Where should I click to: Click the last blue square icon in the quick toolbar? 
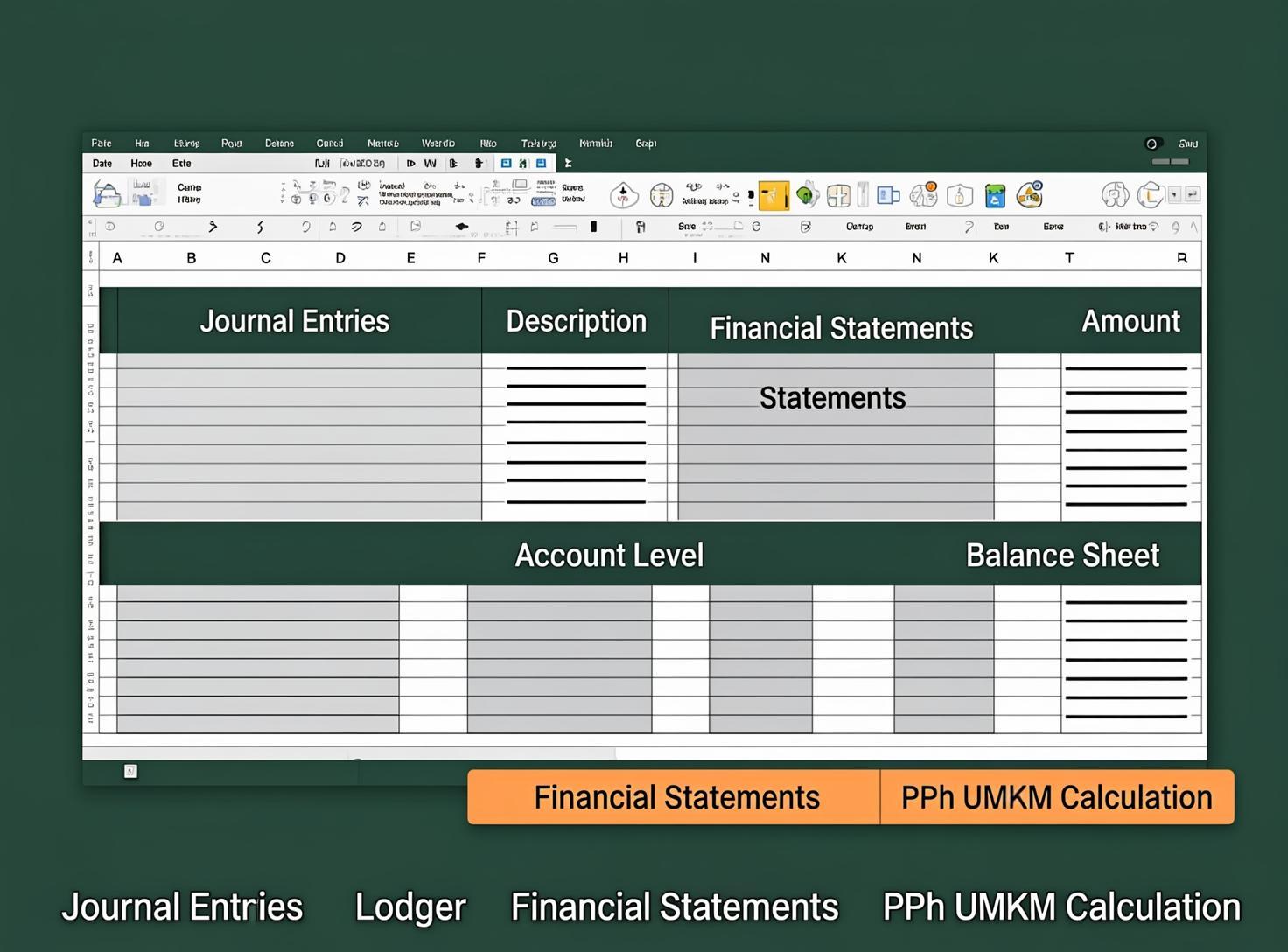541,164
